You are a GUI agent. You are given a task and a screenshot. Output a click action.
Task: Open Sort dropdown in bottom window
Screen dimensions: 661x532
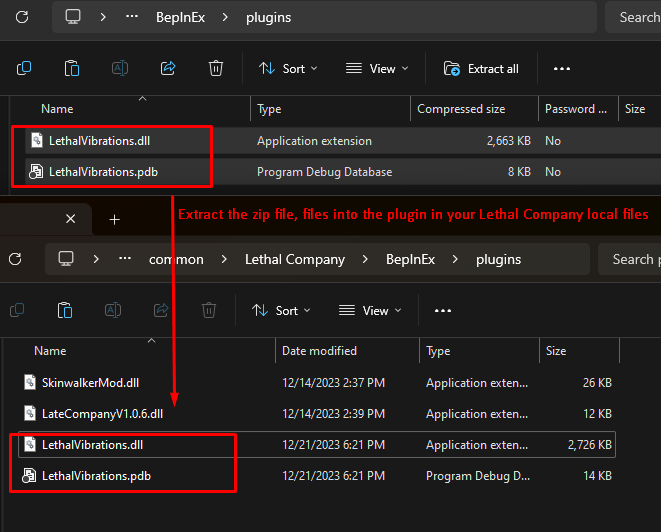pos(281,311)
